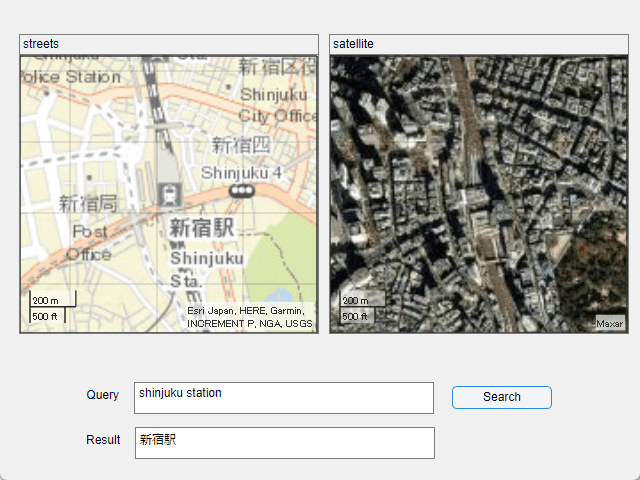
Task: Click the 新宿四 label on streets map
Action: pos(241,145)
